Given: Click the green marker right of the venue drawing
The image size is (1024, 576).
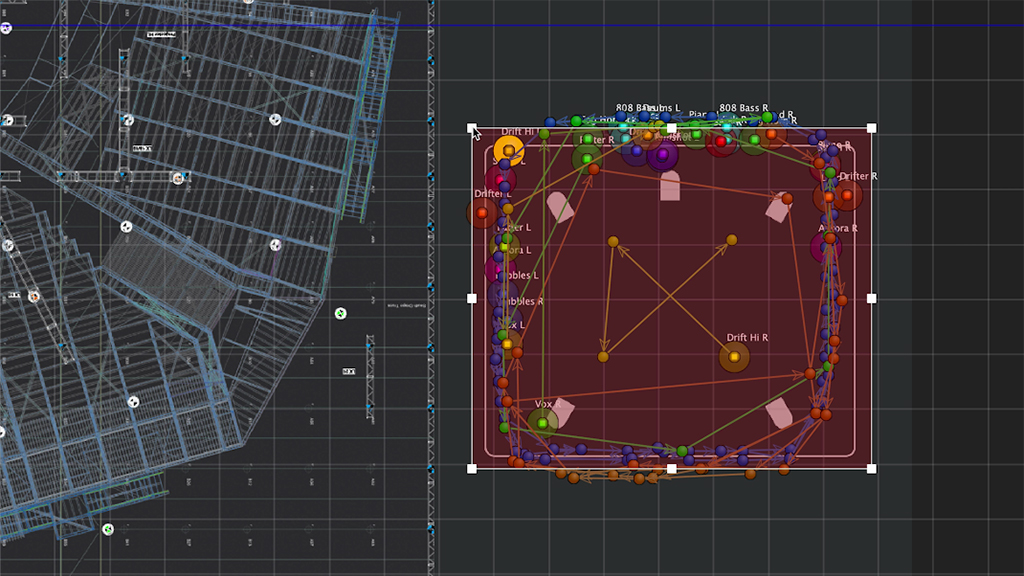Looking at the screenshot, I should pyautogui.click(x=341, y=313).
